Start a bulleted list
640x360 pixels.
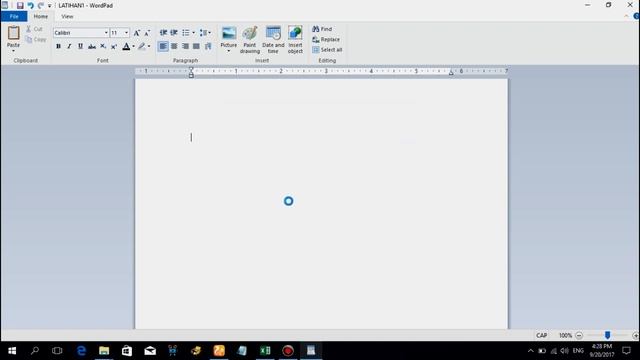186,33
